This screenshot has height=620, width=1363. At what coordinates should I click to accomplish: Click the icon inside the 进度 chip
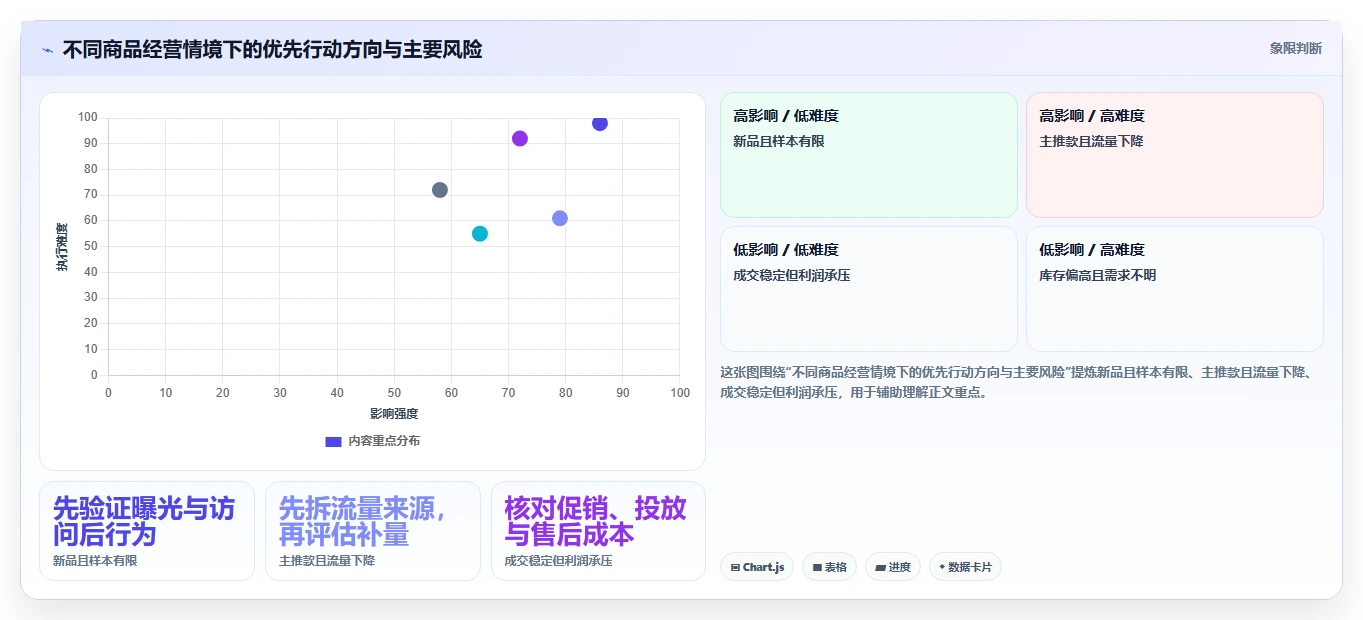tap(880, 567)
